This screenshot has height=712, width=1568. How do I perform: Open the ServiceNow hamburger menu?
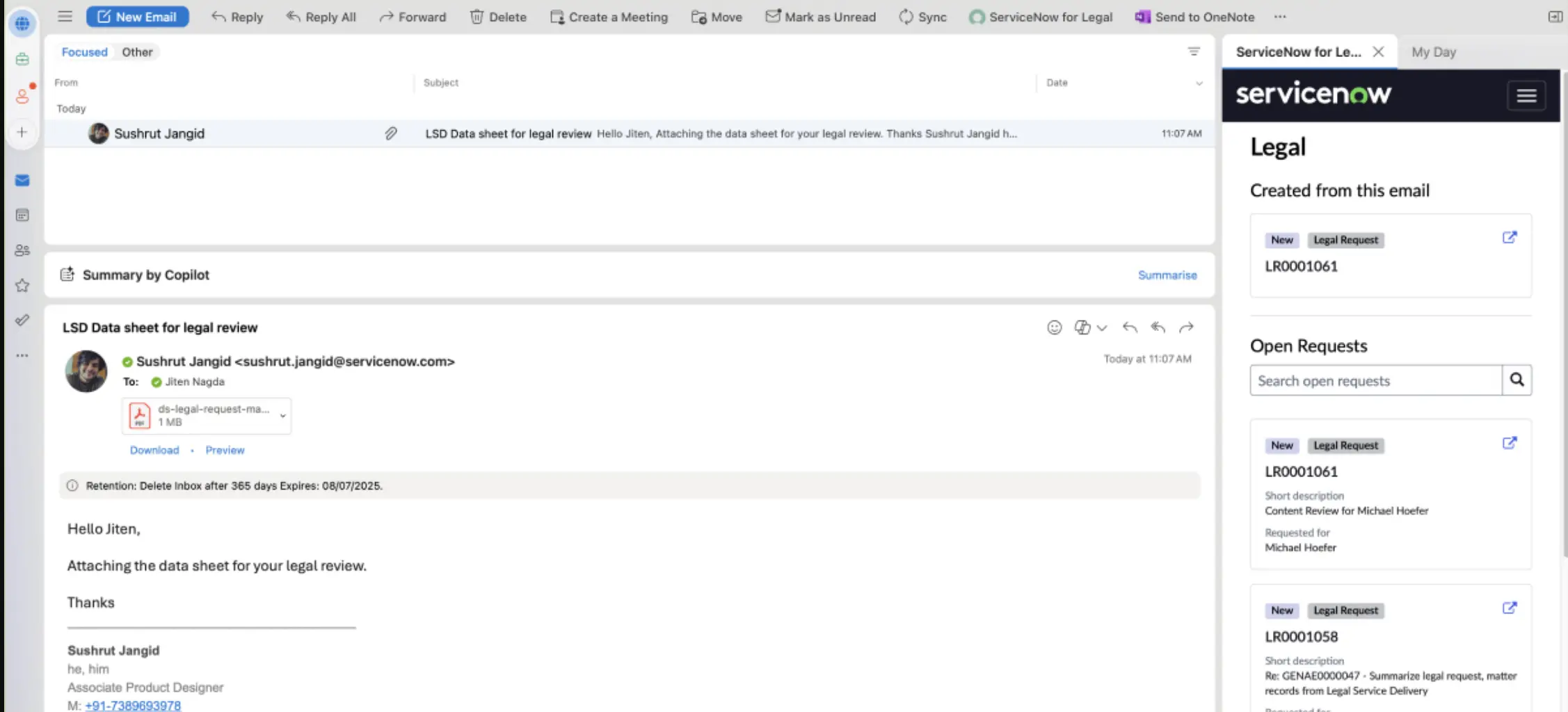tap(1526, 96)
